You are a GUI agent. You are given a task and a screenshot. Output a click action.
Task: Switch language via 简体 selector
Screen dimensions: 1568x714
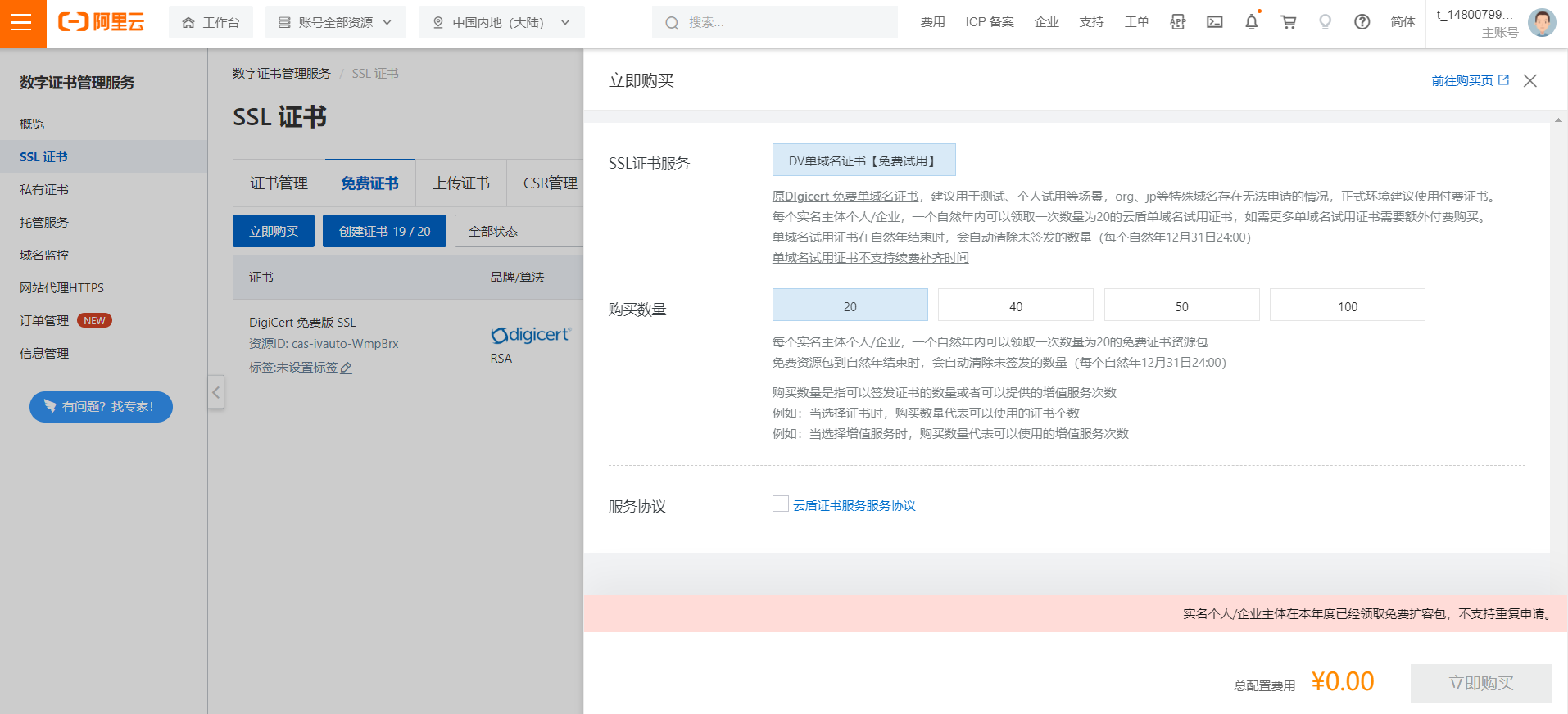pos(1403,22)
